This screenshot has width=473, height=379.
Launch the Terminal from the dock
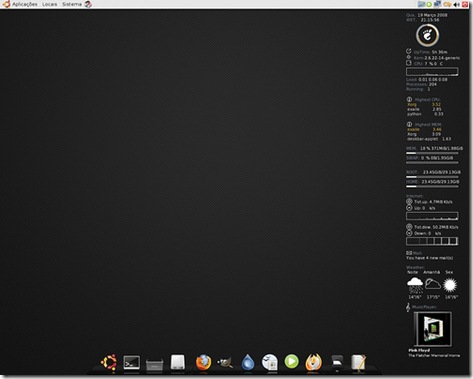(x=132, y=362)
